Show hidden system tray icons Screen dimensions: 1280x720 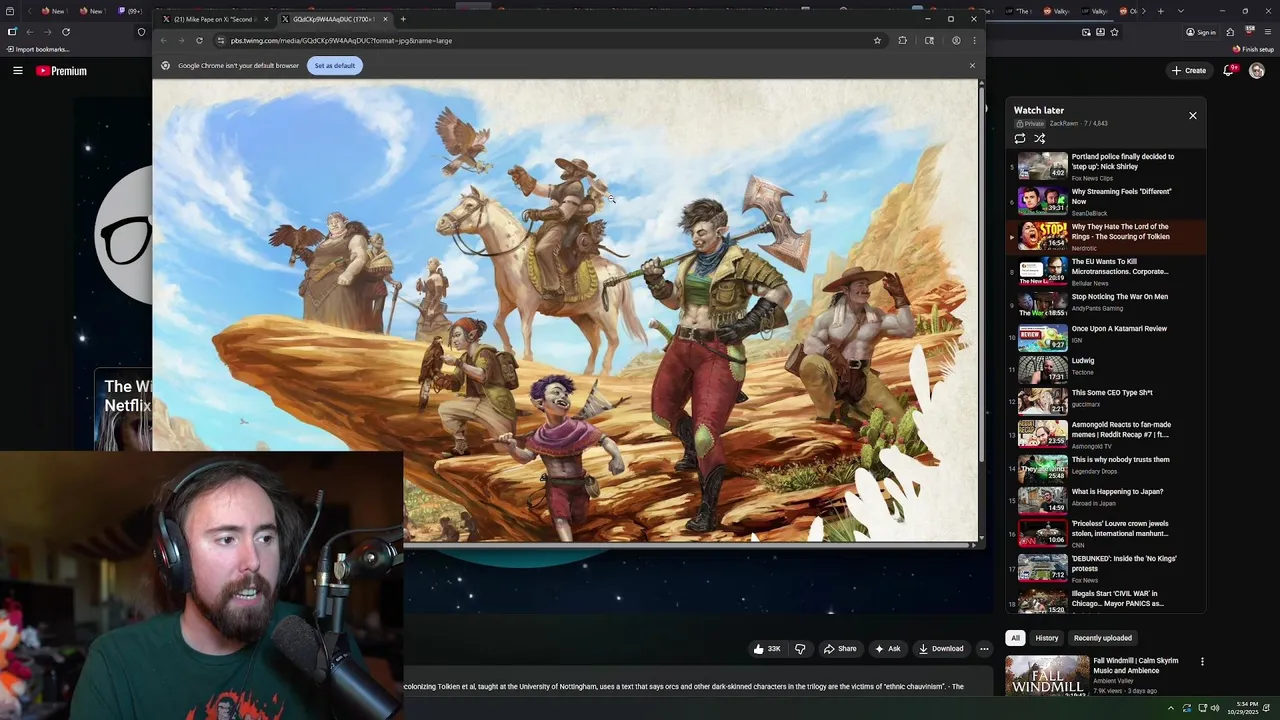1170,708
